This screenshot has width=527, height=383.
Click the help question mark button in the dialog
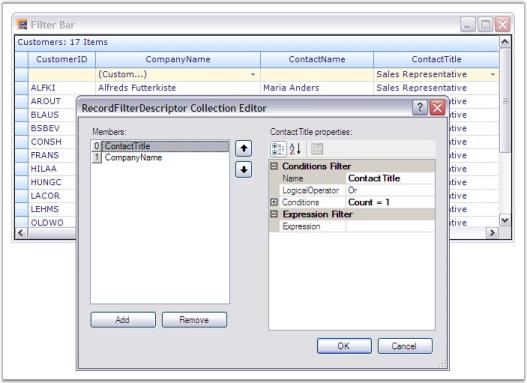[x=419, y=108]
